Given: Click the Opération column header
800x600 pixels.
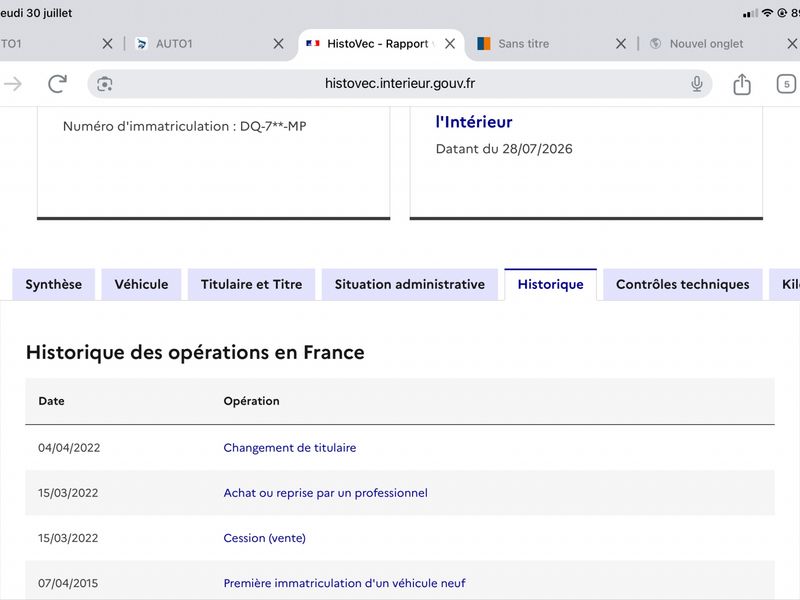Looking at the screenshot, I should [252, 401].
